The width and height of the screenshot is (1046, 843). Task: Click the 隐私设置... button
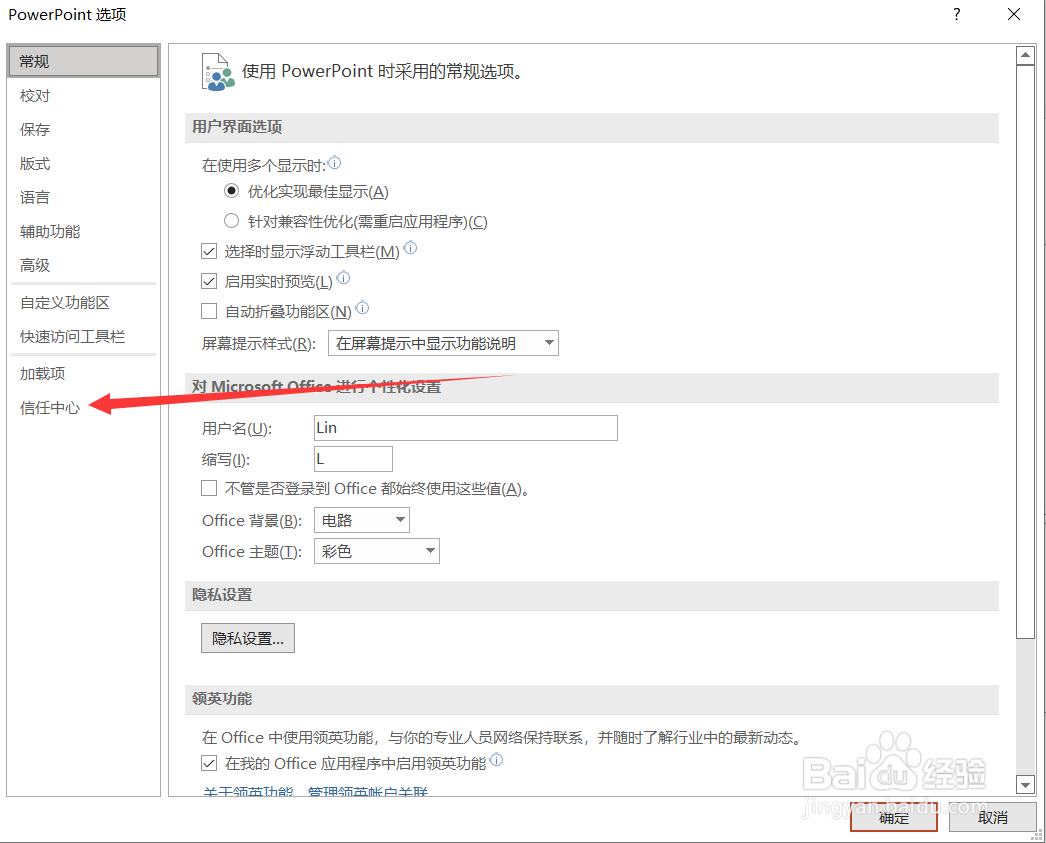point(247,638)
